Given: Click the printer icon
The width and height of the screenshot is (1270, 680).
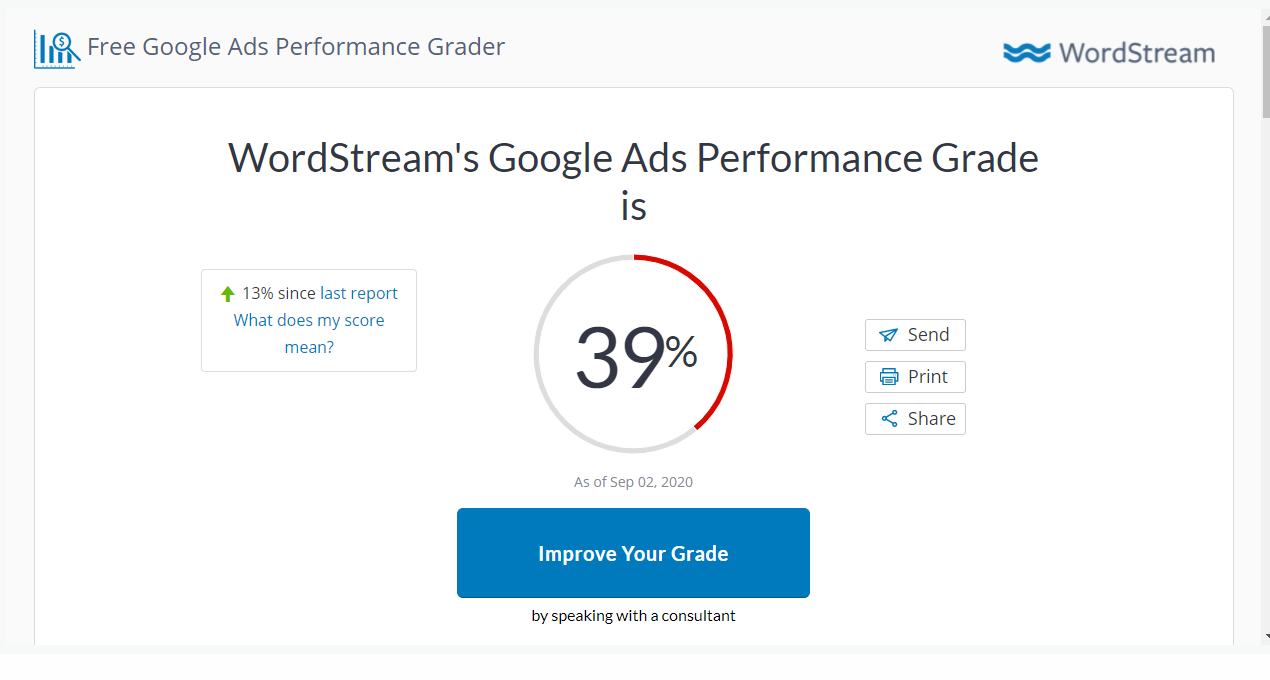Looking at the screenshot, I should [x=888, y=377].
